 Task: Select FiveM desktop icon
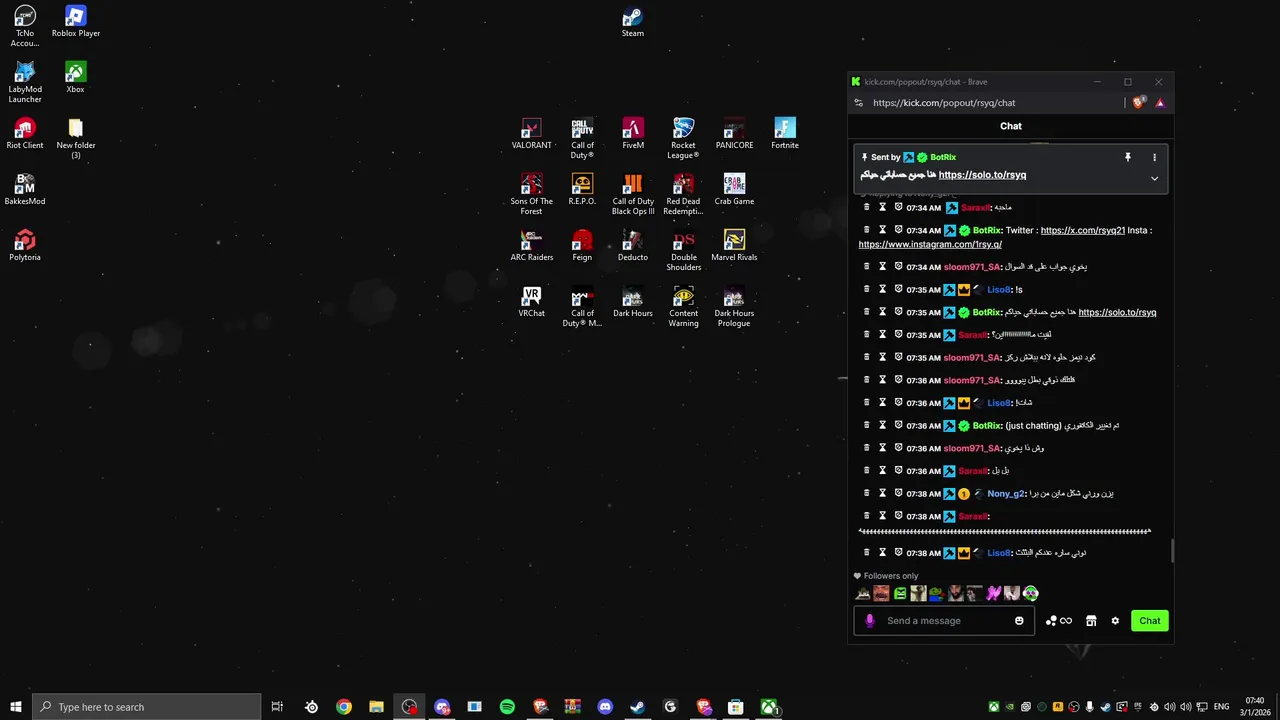[633, 134]
